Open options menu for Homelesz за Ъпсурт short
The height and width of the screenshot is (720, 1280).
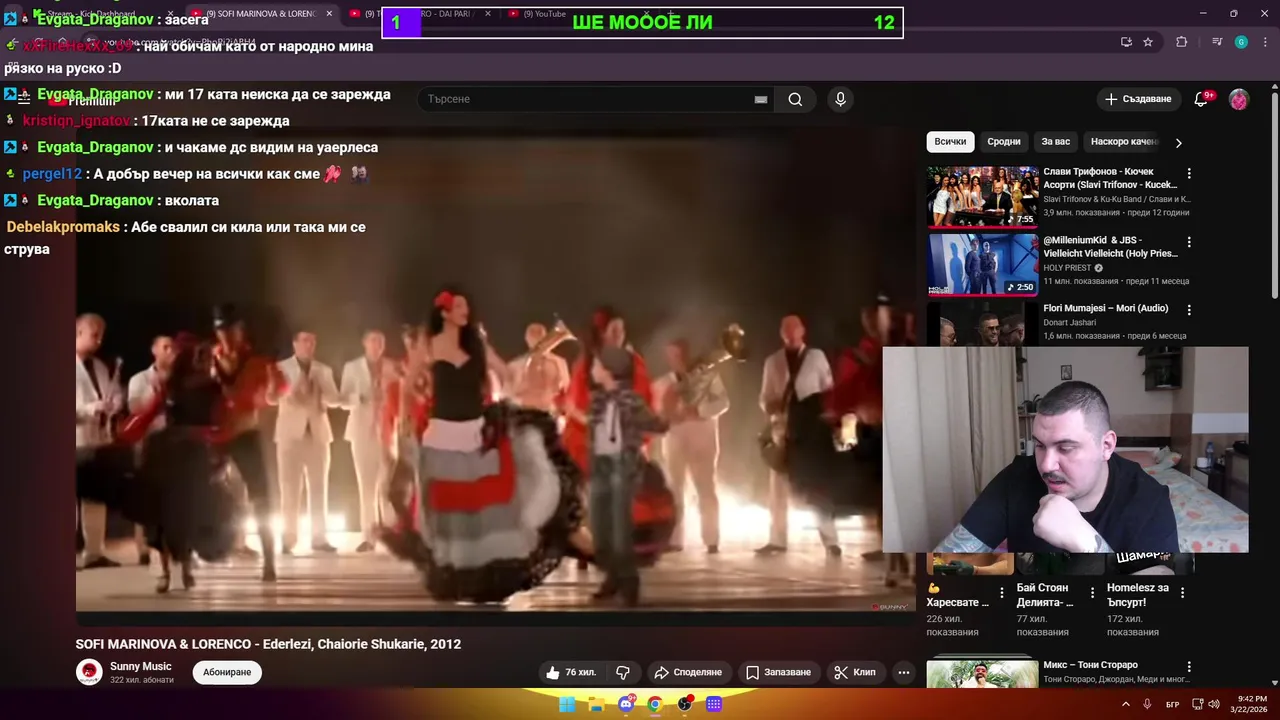click(1182, 593)
